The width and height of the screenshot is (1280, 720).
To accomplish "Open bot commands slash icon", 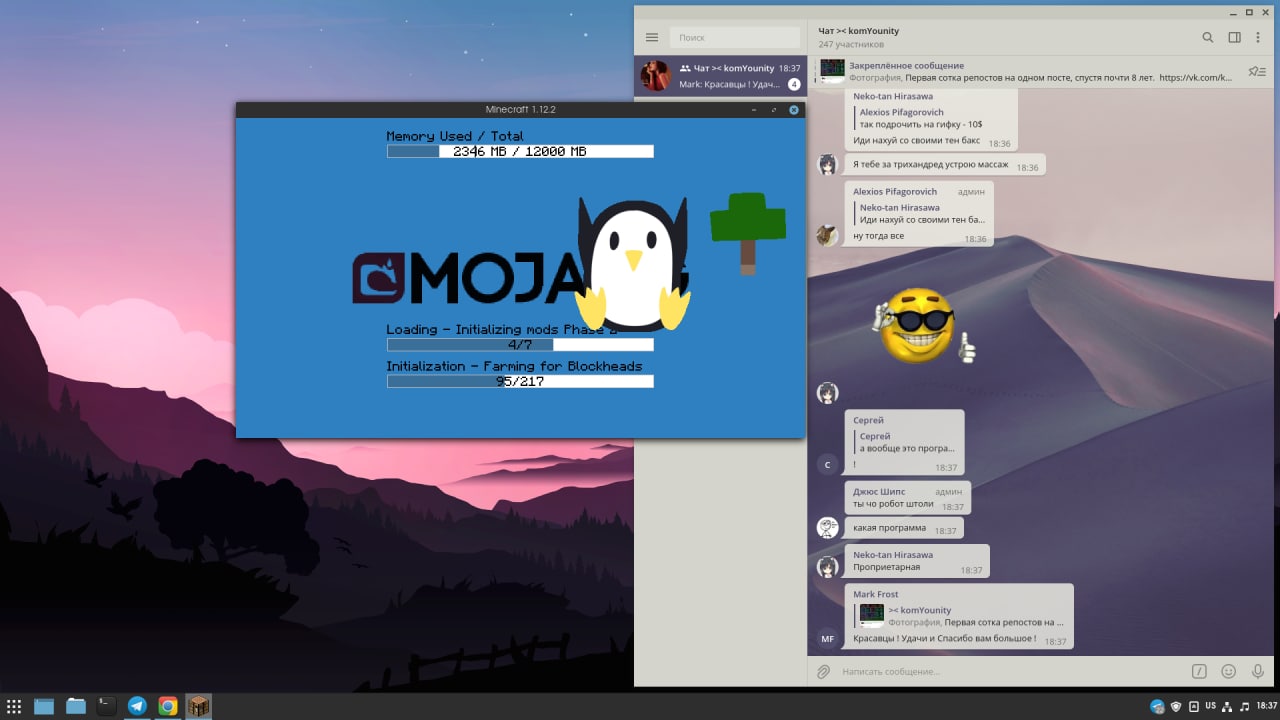I will [1199, 671].
